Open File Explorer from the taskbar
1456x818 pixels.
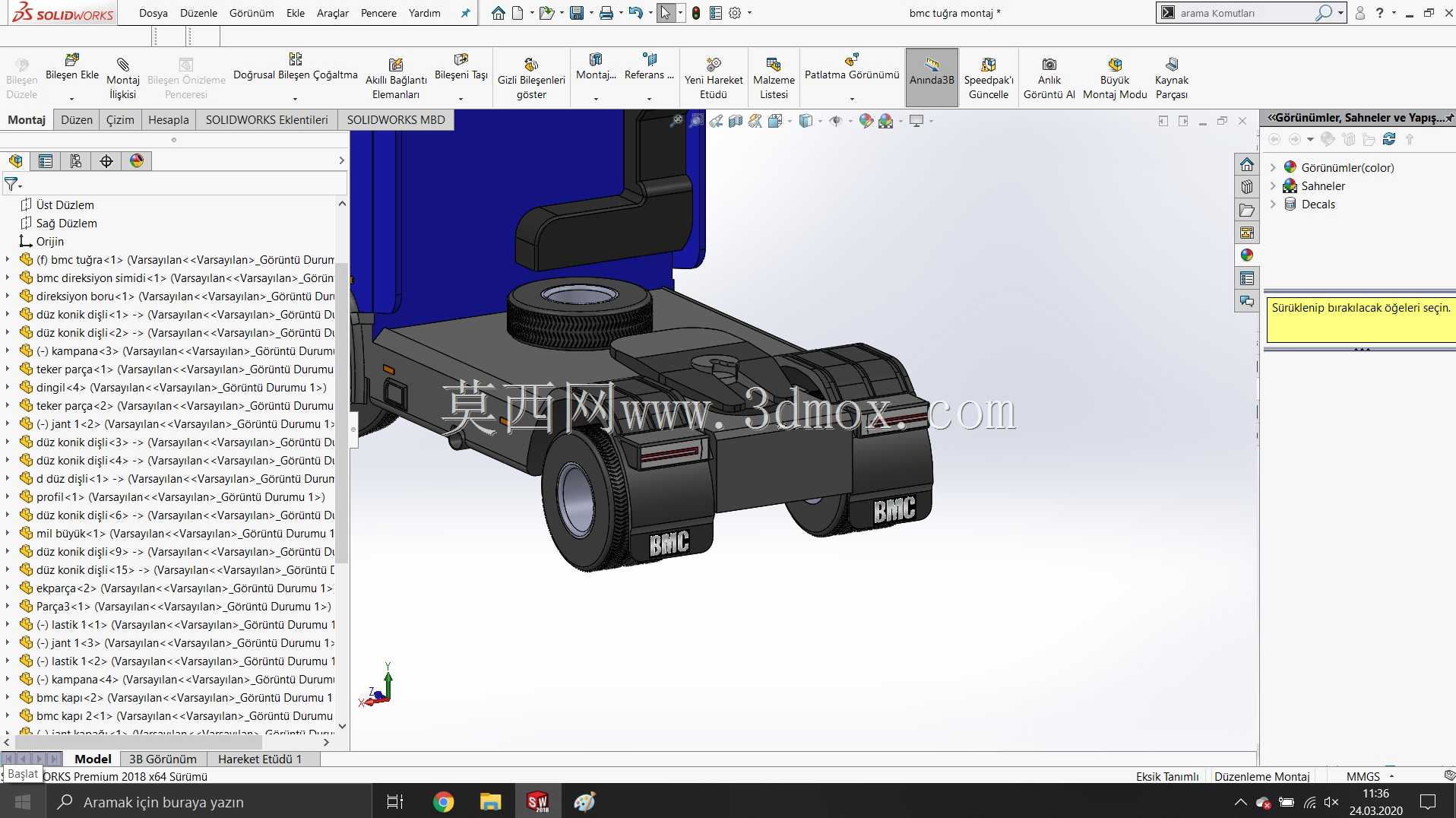[x=490, y=802]
